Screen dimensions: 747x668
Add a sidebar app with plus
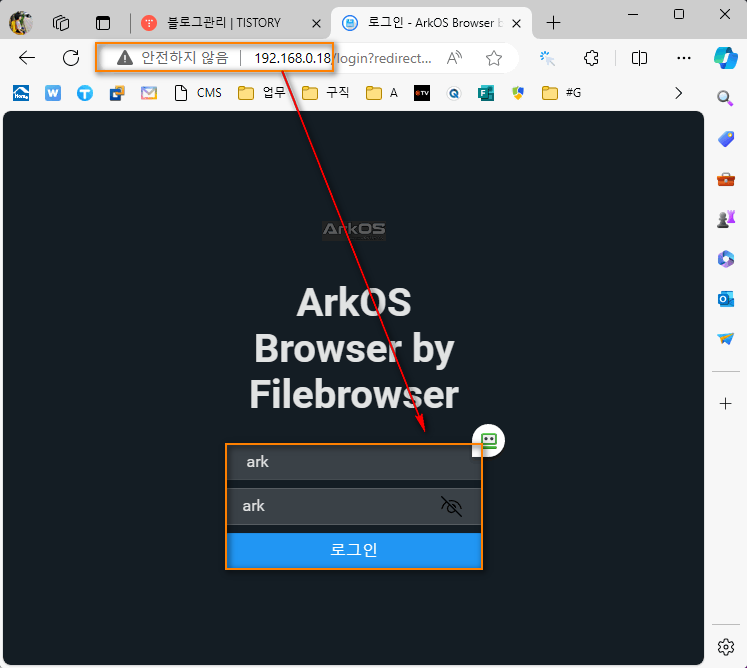tap(726, 404)
